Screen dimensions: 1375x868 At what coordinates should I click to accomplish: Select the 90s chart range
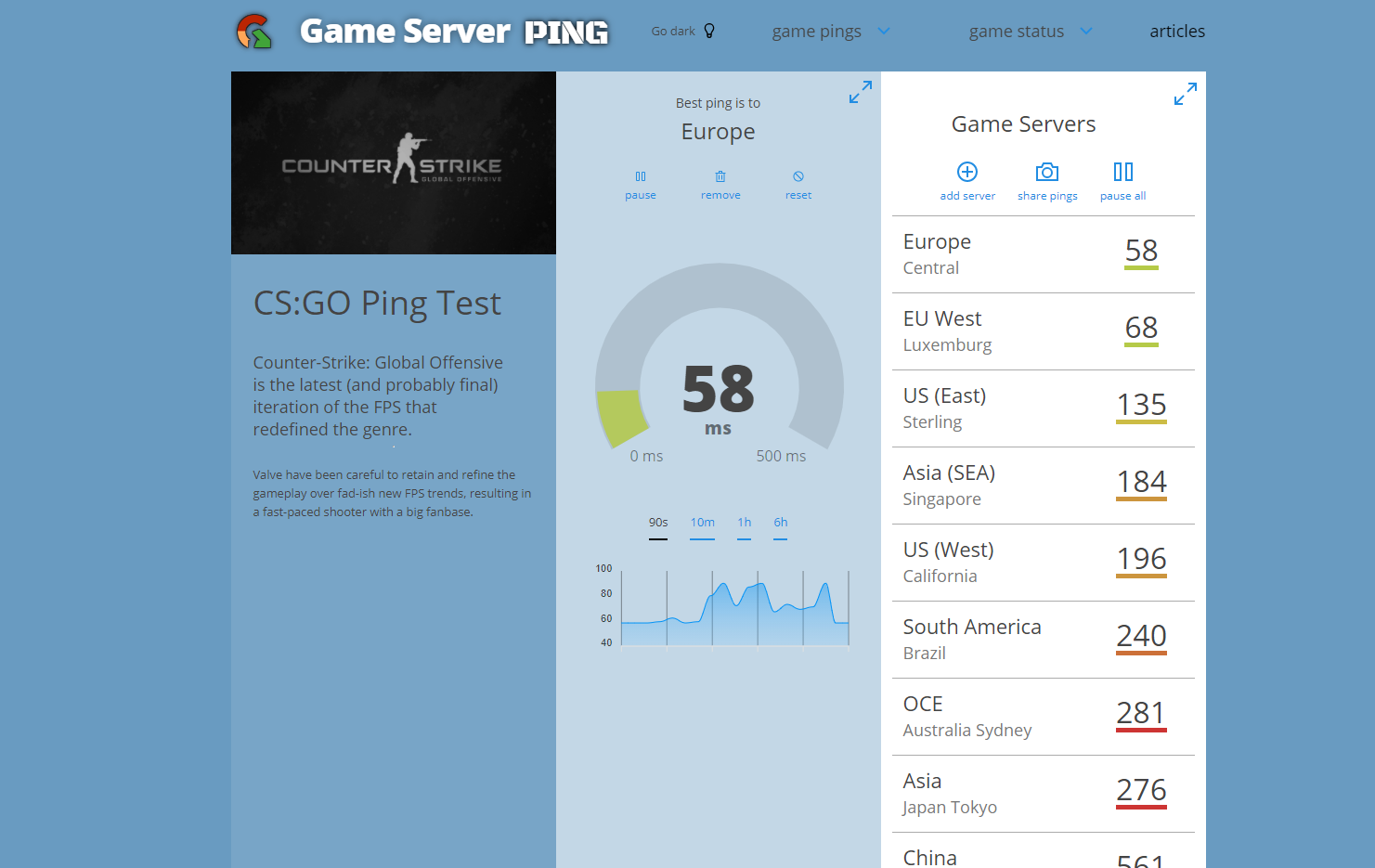658,525
